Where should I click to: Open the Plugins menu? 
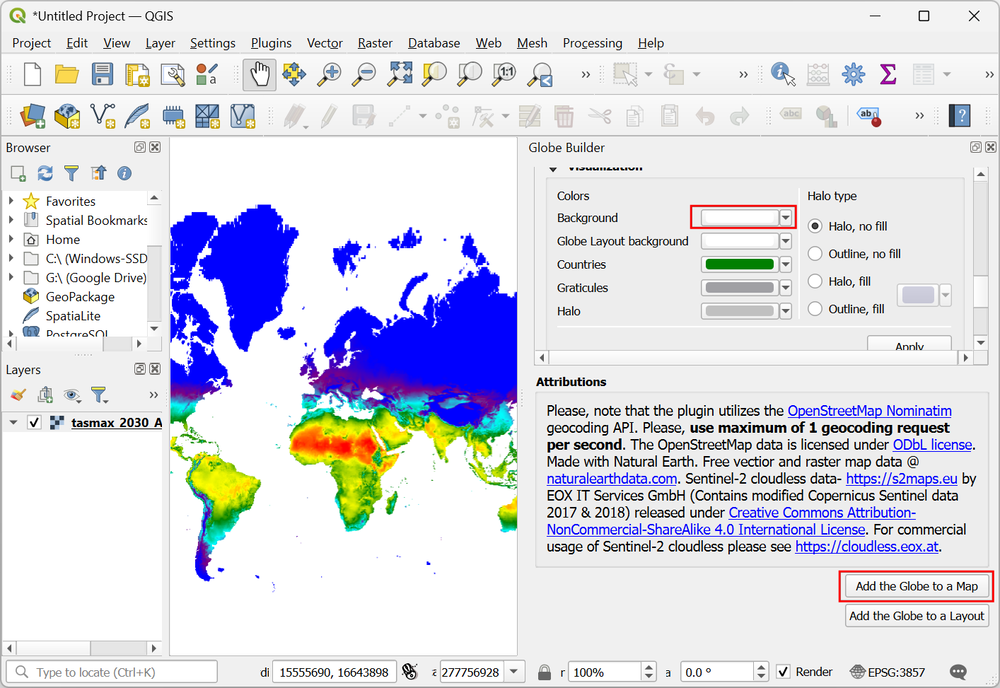[x=271, y=43]
